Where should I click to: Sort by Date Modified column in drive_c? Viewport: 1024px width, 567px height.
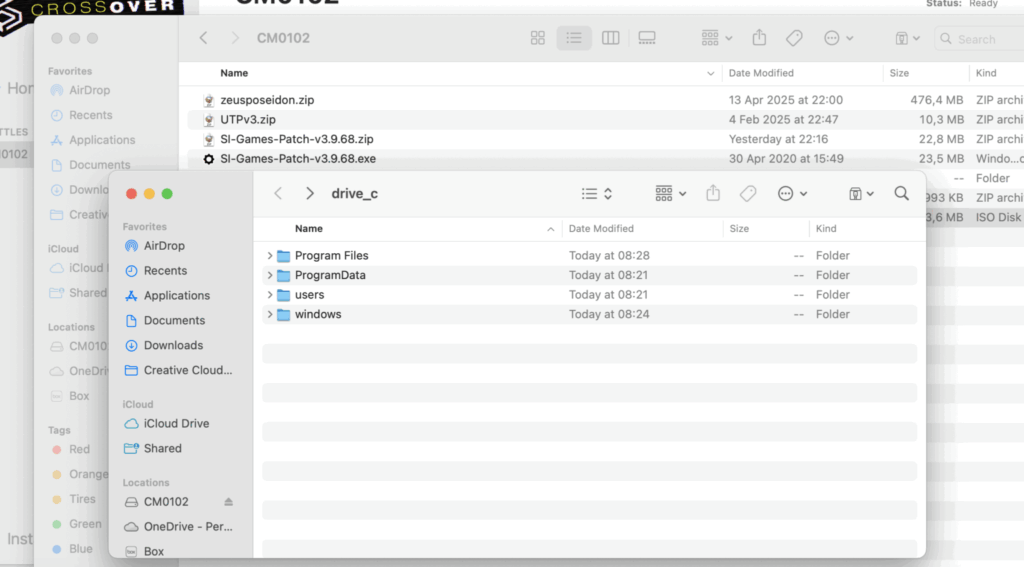point(601,229)
